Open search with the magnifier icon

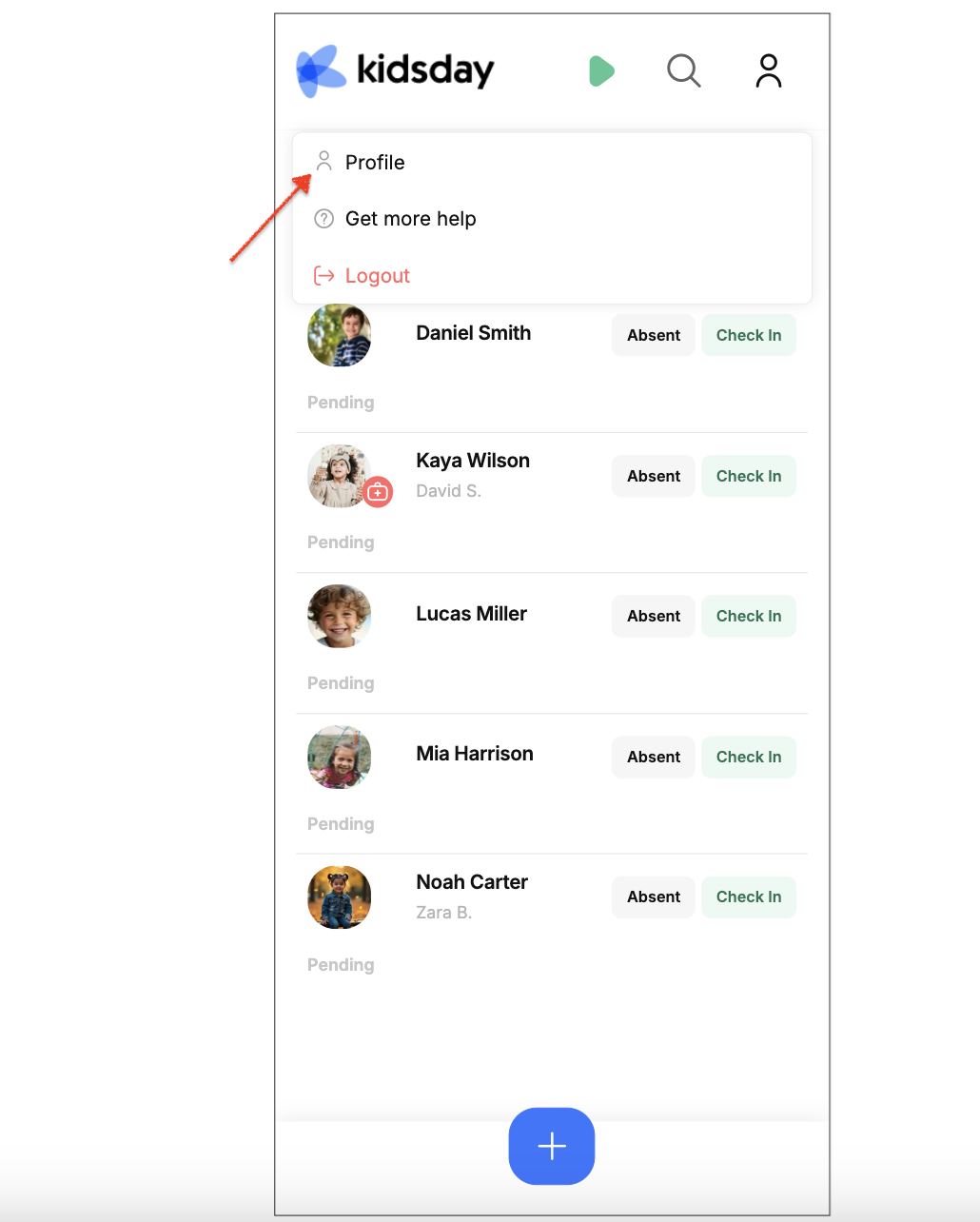[683, 70]
